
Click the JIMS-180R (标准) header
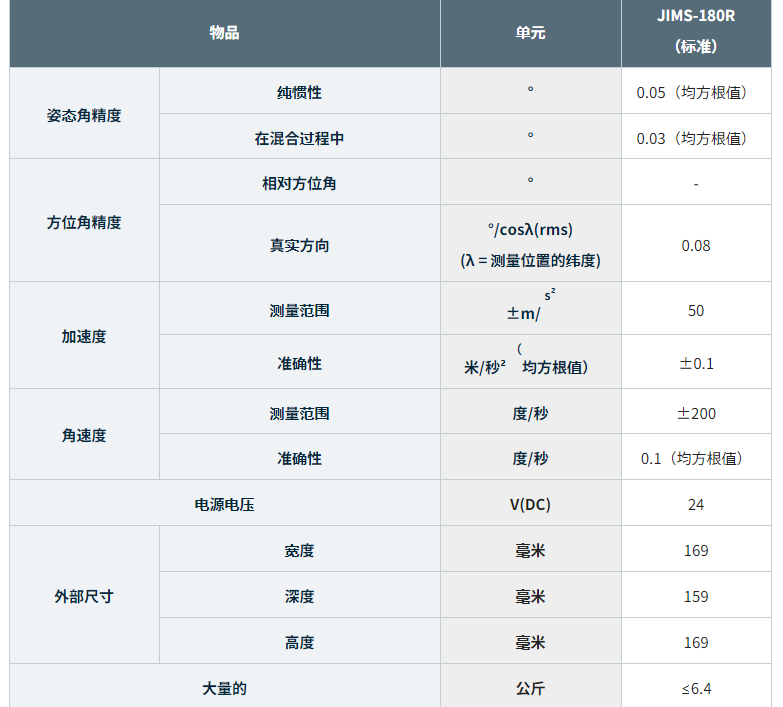coord(696,31)
